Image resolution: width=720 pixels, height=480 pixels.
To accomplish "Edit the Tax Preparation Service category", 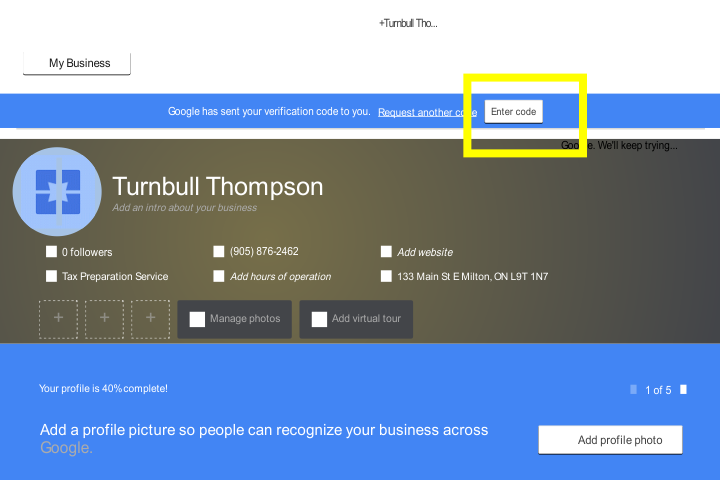I will point(115,277).
